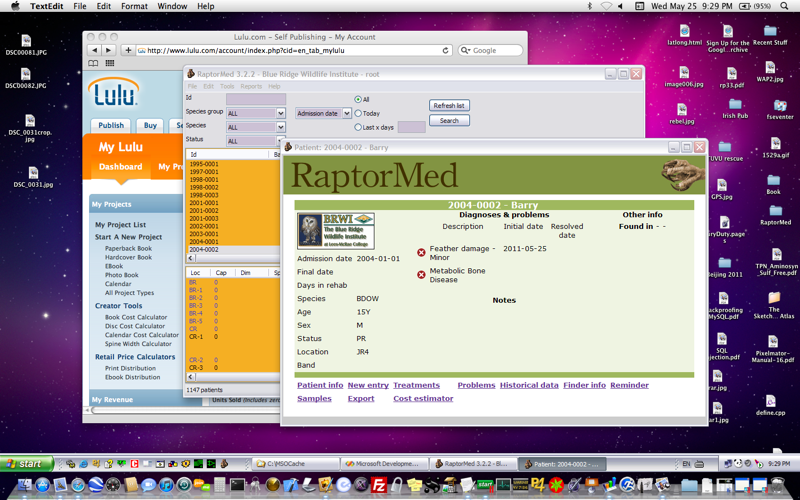
Task: Open the TextEdit Window menu
Action: tap(172, 6)
